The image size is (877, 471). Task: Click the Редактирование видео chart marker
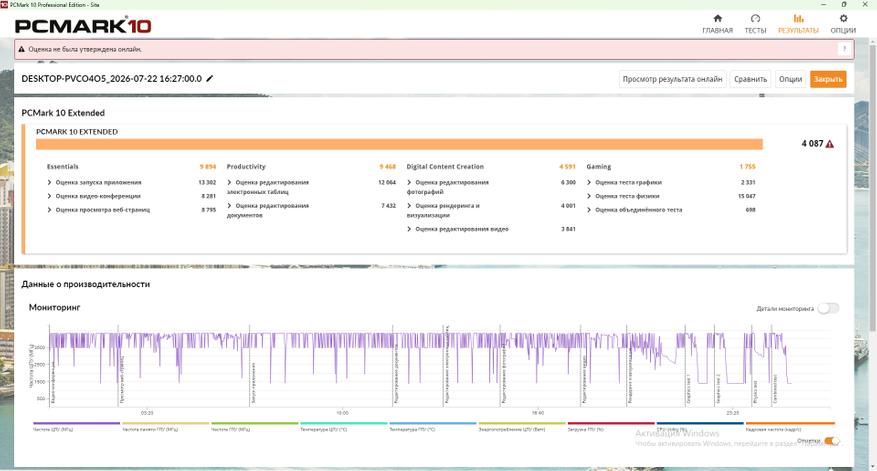pyautogui.click(x=584, y=379)
